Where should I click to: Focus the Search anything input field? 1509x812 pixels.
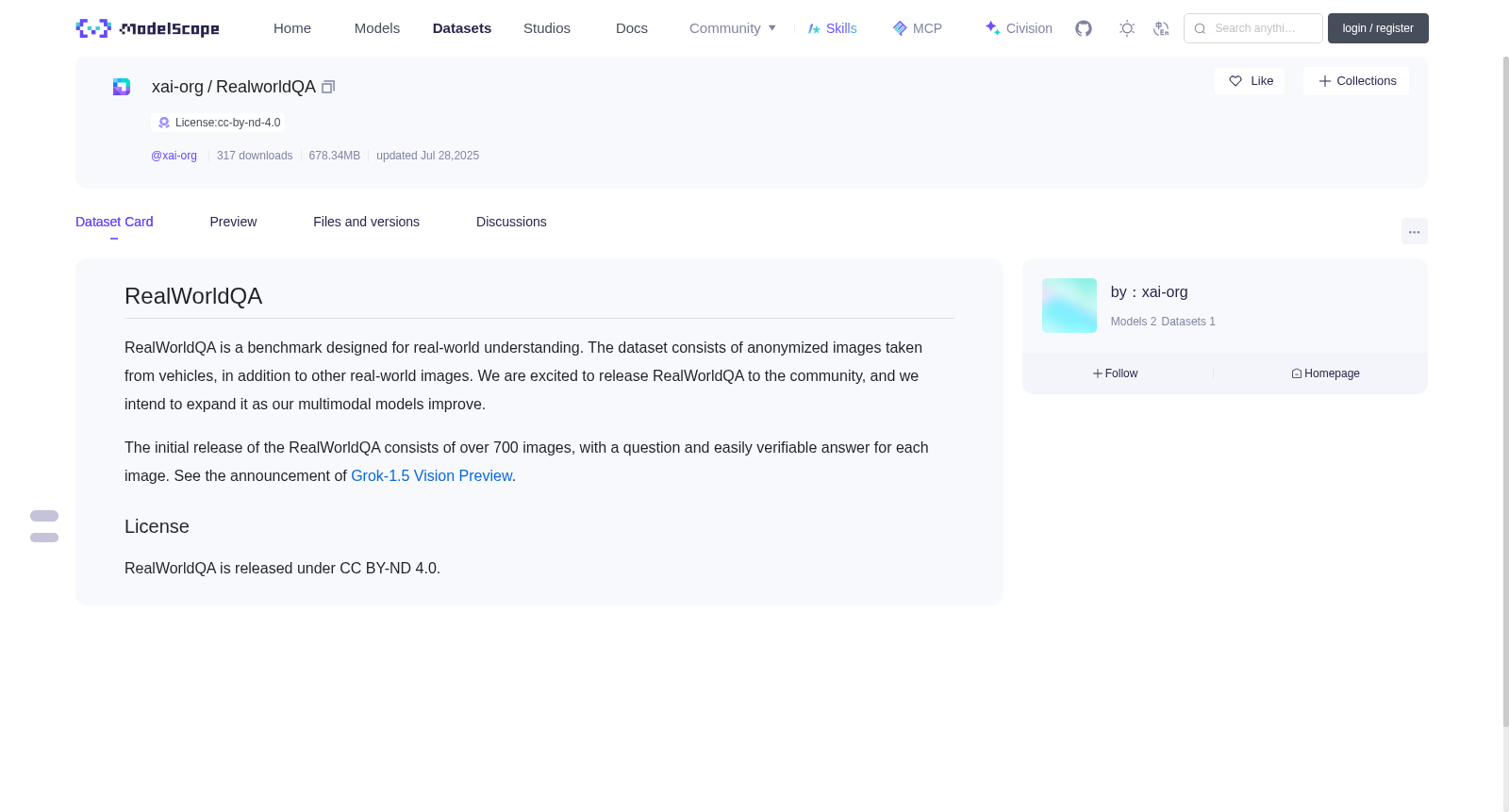(1253, 28)
